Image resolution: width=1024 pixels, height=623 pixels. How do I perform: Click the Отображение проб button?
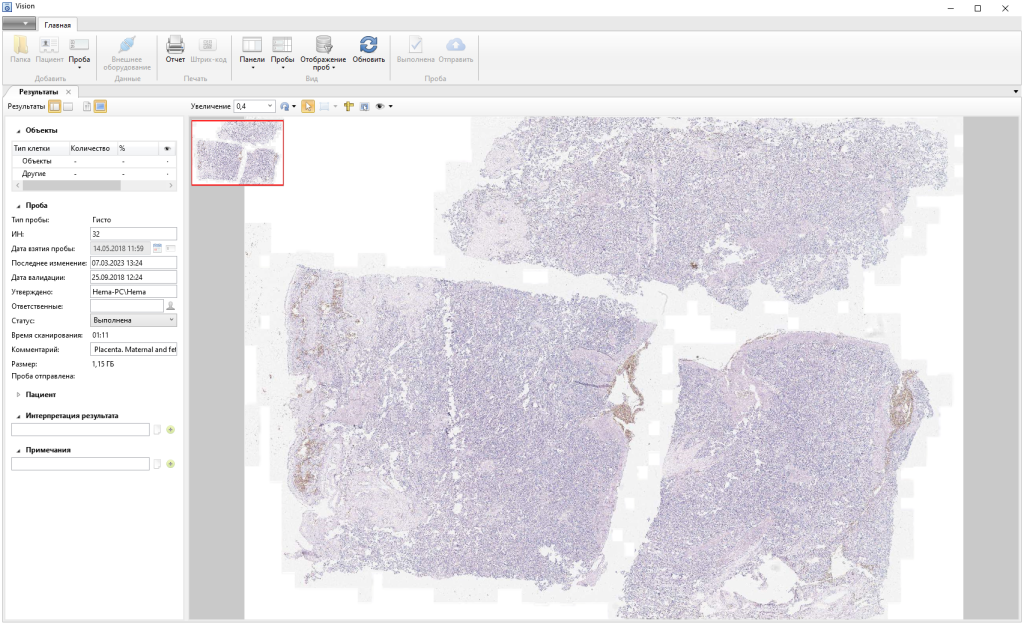[323, 50]
